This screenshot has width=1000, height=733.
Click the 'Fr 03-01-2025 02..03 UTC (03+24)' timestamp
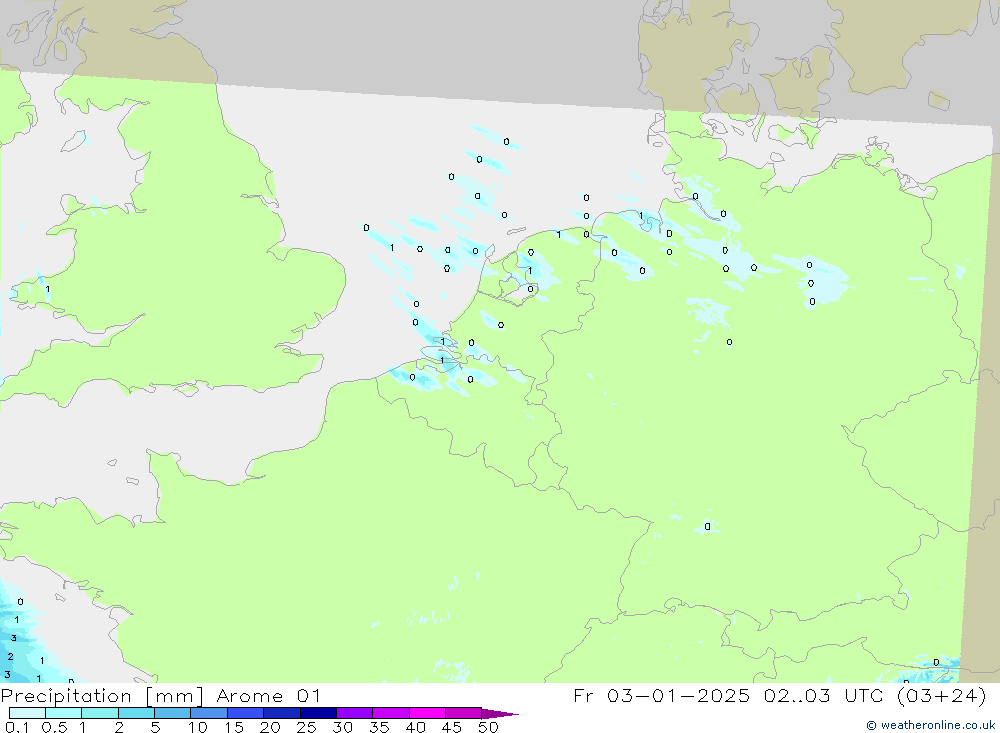(x=780, y=695)
